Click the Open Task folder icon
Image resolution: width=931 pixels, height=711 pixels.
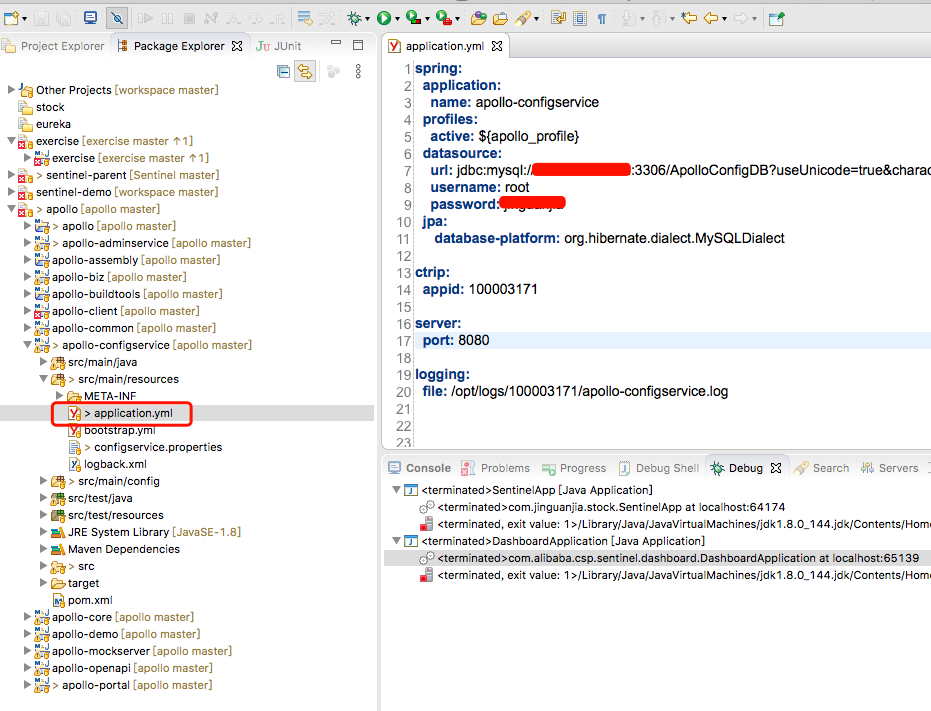(x=501, y=18)
